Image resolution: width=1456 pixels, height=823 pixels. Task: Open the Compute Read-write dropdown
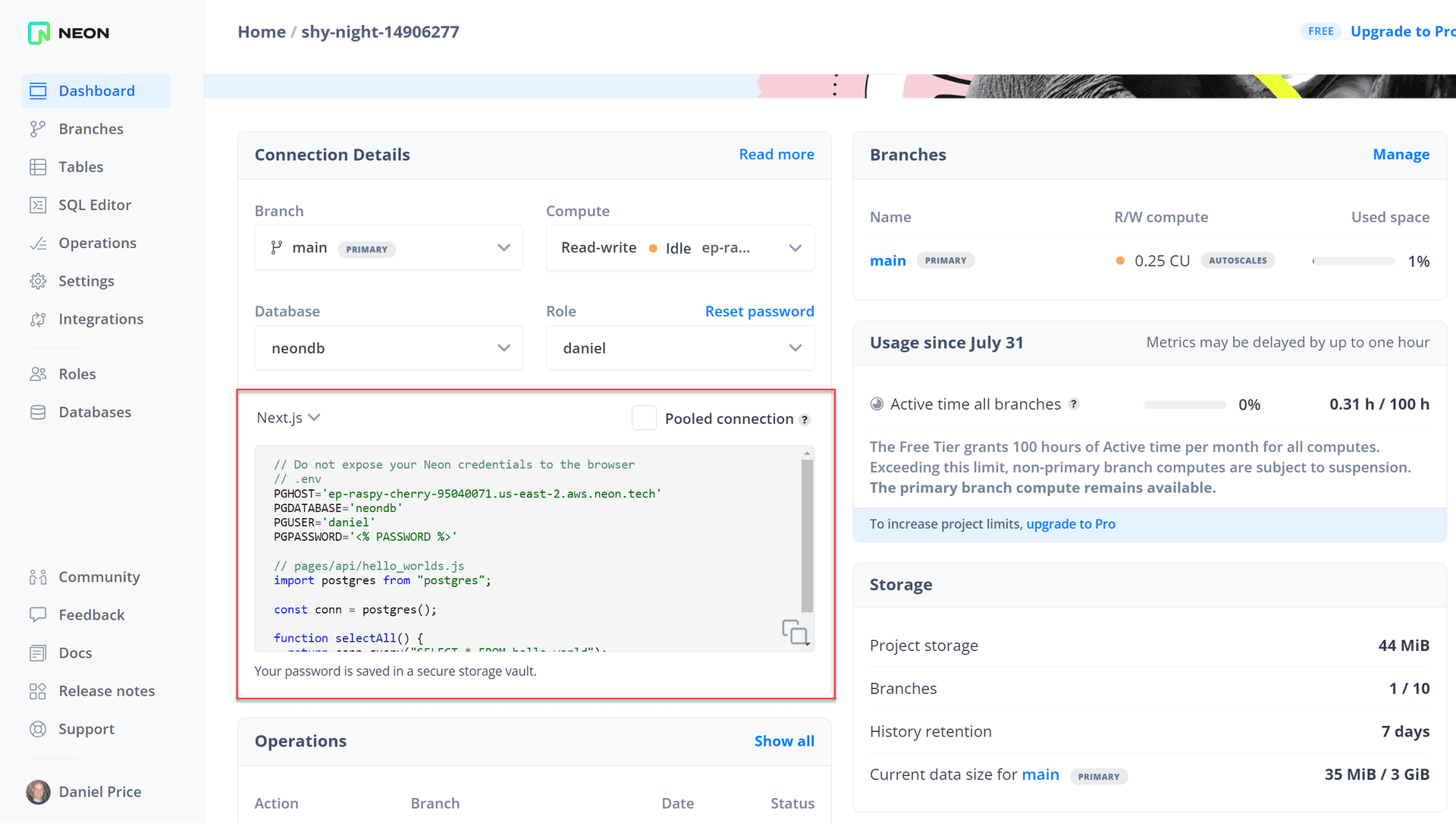[x=680, y=248]
